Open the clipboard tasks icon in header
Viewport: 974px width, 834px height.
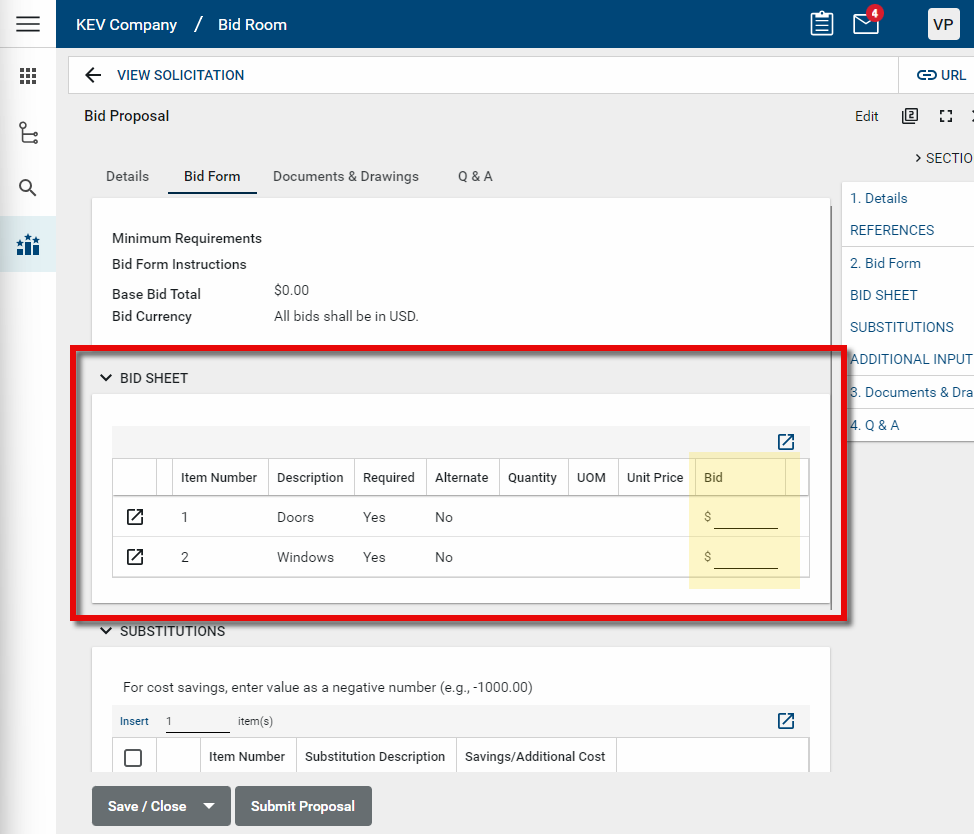[x=822, y=24]
